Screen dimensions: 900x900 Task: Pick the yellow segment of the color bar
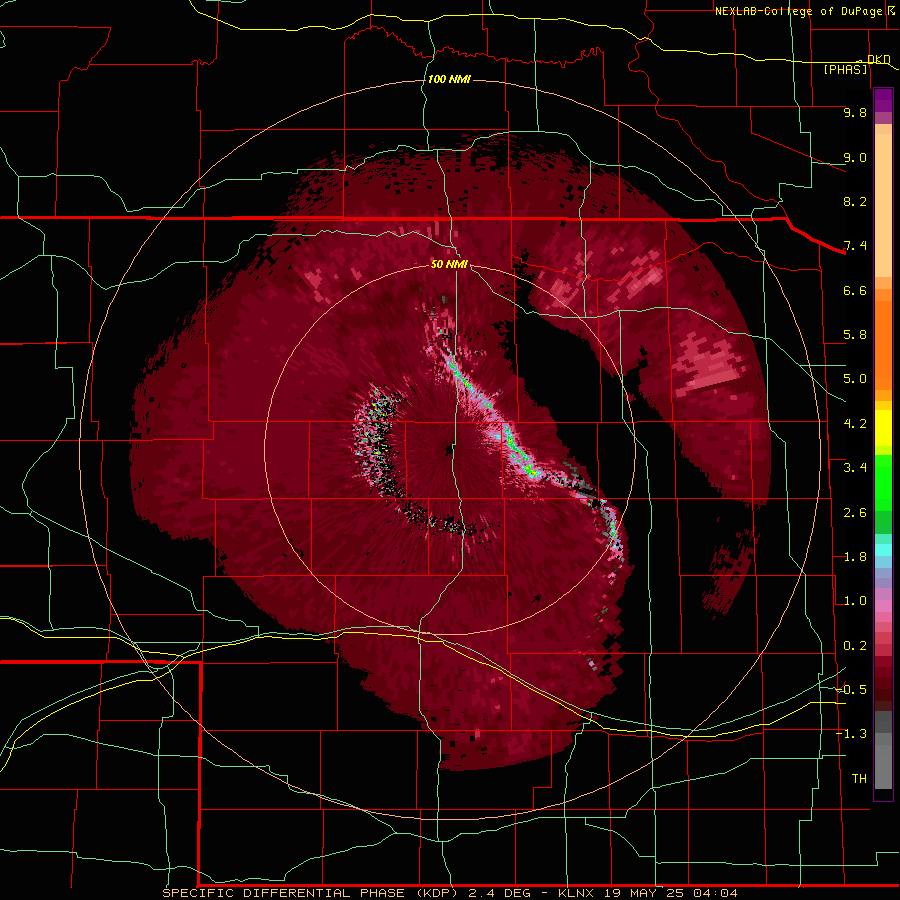(883, 428)
